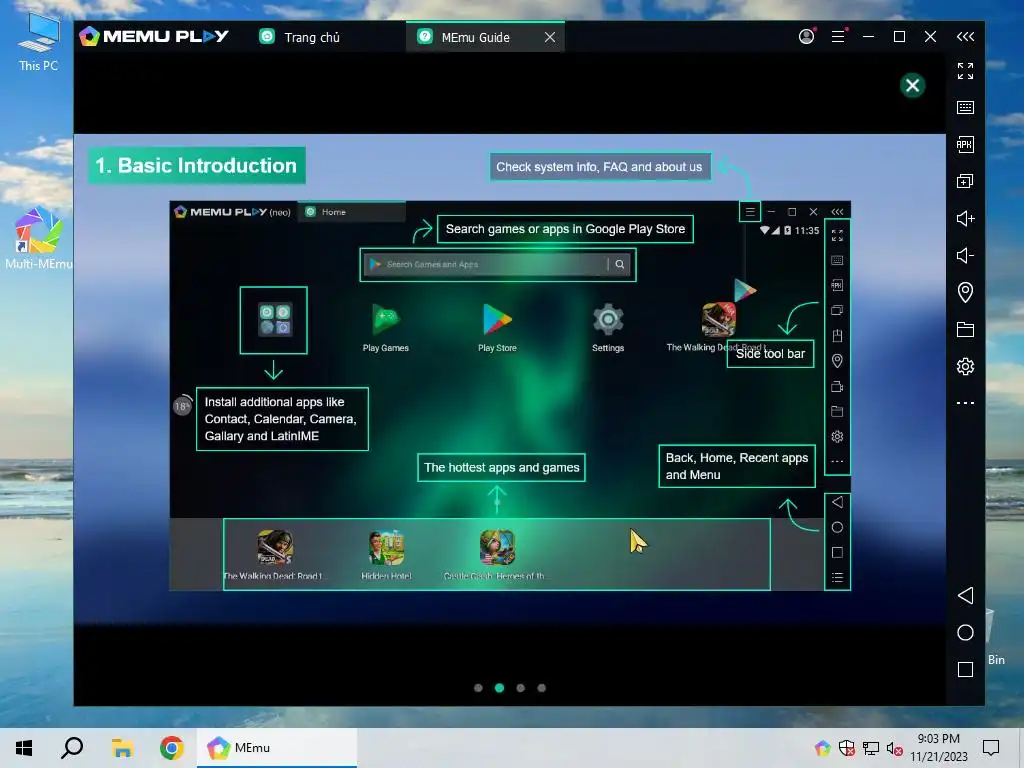Open the GPS location pin tool
Viewport: 1024px width, 768px height.
(x=965, y=292)
